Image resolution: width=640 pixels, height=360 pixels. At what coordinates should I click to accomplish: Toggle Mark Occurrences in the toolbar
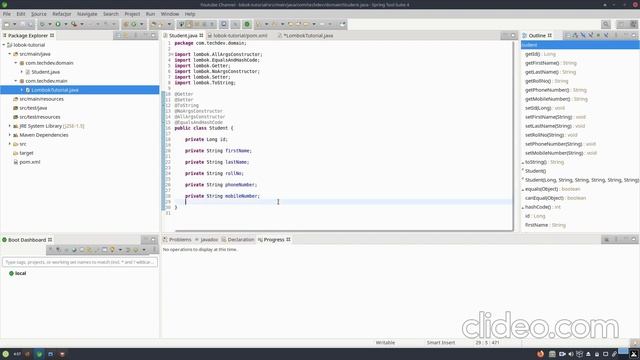[x=189, y=24]
